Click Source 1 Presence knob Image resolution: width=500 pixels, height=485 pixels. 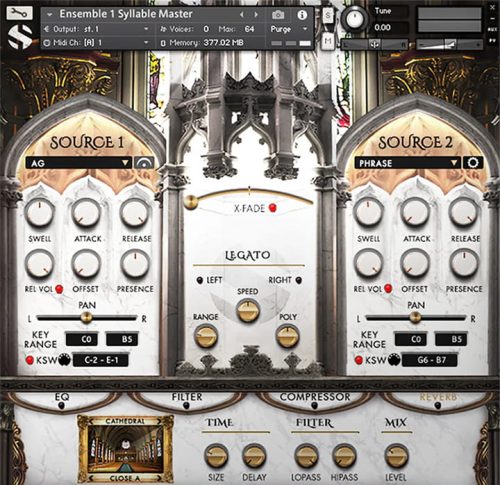135,264
